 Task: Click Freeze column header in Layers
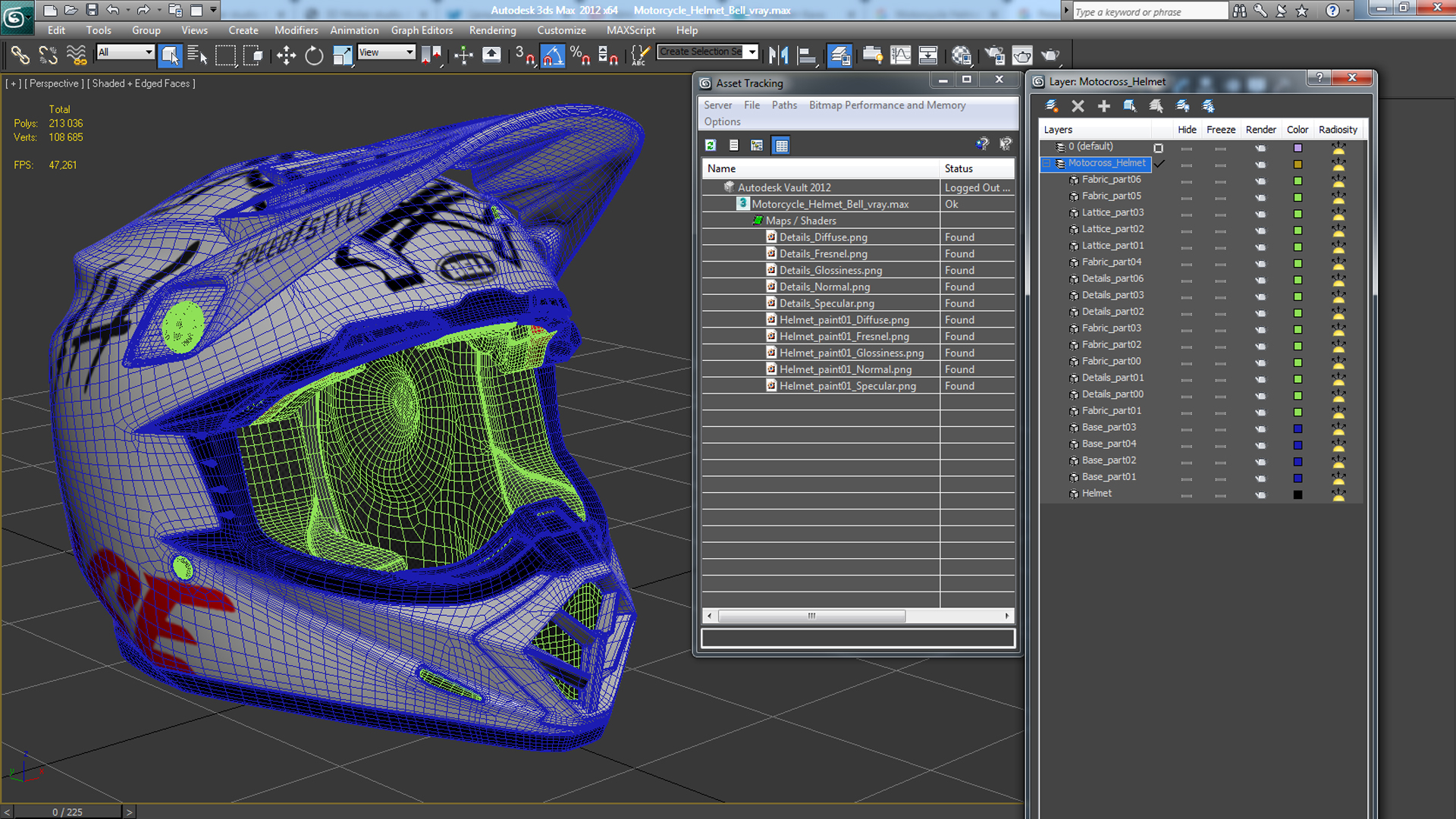point(1221,130)
